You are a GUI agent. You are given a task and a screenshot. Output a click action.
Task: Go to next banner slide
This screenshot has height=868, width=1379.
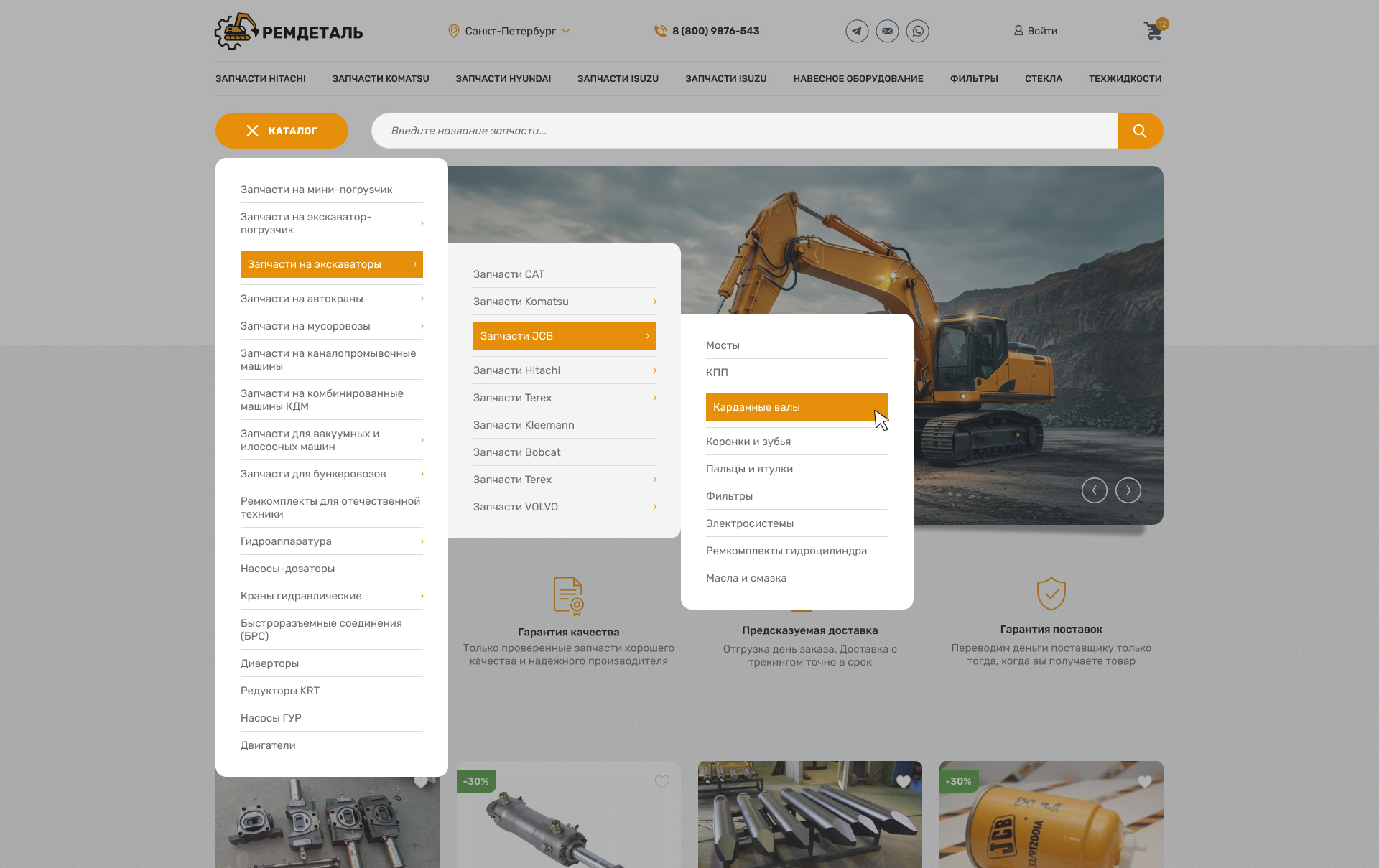coord(1128,490)
